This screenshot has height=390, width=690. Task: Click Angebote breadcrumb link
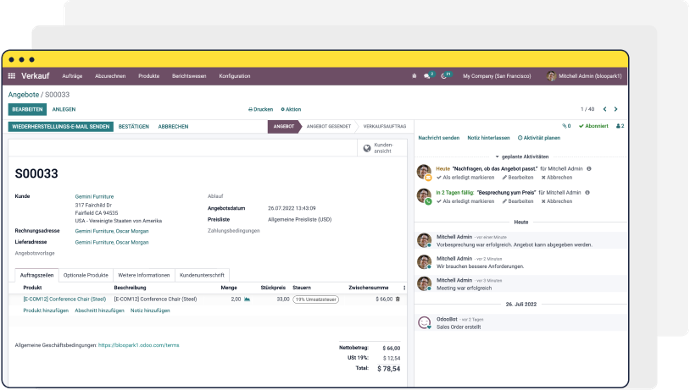[23, 95]
